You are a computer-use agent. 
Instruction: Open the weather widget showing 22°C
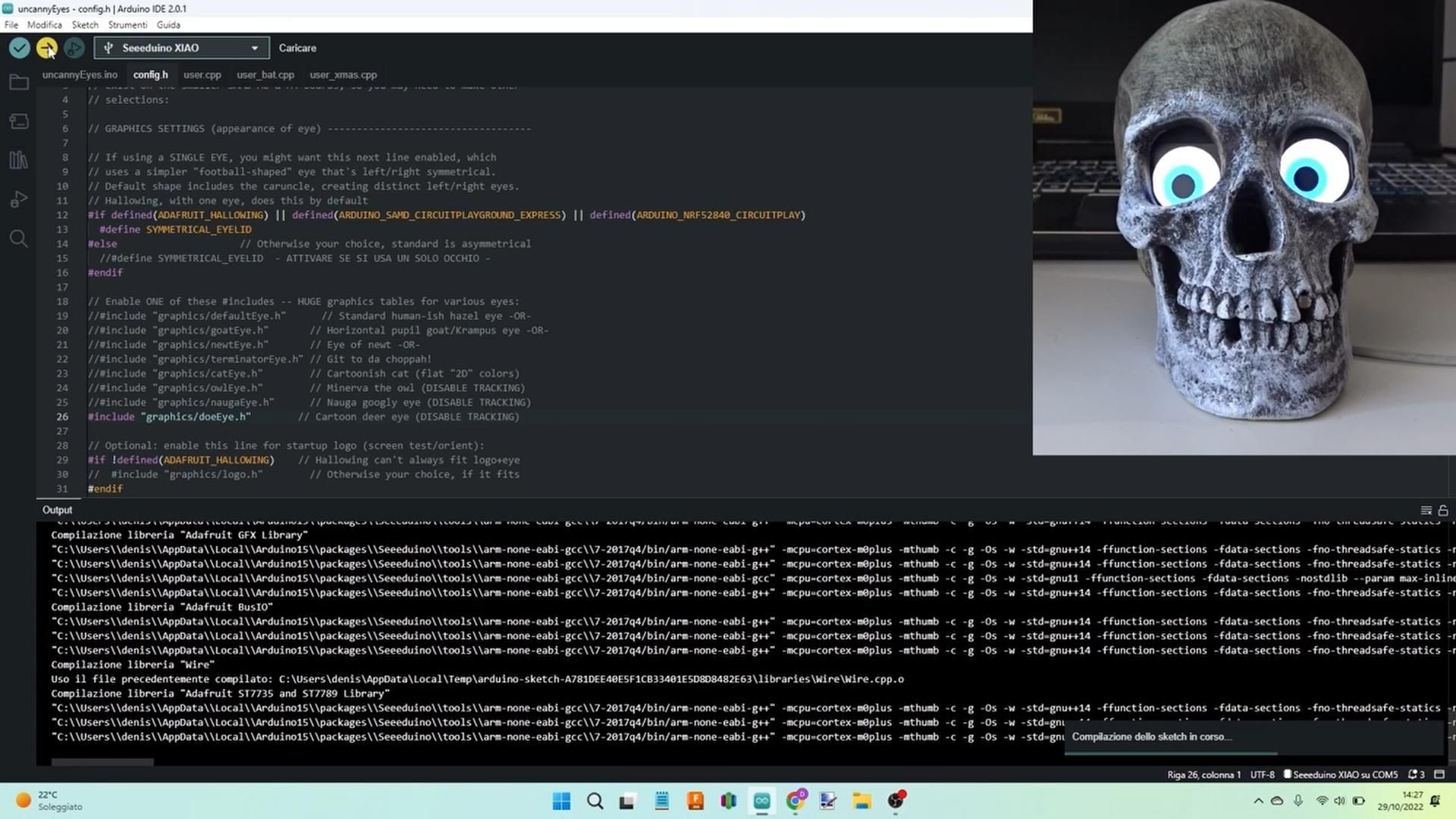pos(49,801)
